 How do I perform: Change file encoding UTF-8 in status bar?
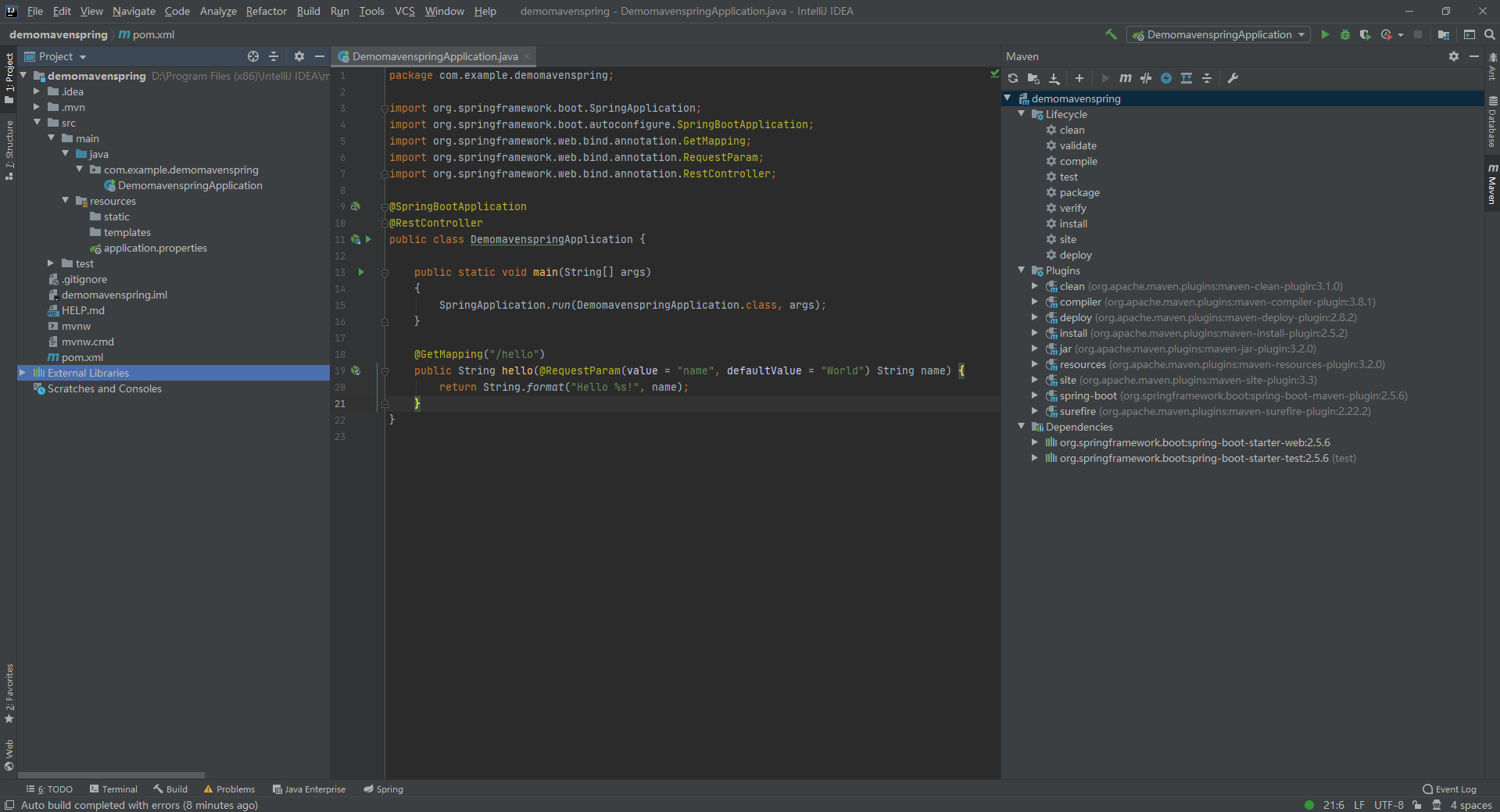(x=1389, y=805)
